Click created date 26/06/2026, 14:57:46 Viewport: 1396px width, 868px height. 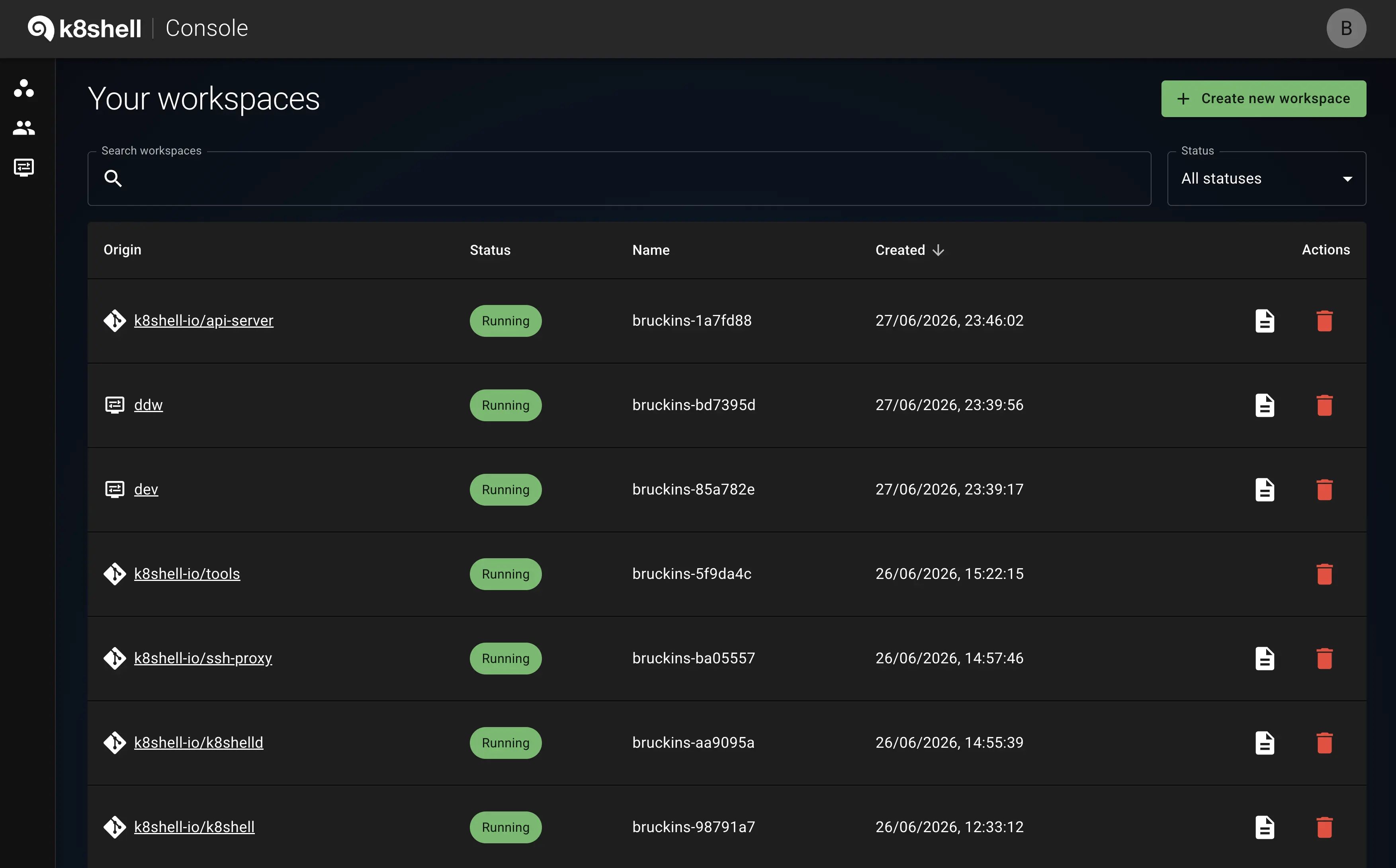point(949,659)
